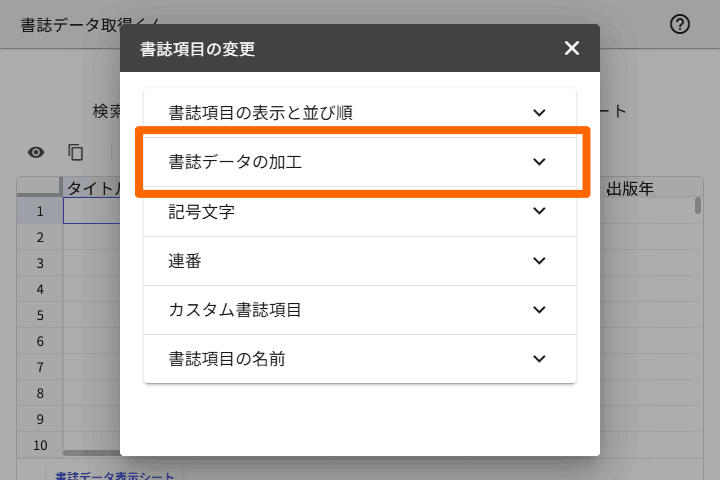The image size is (720, 480).
Task: Switch to 書誌データ表示シート tab
Action: click(x=115, y=474)
